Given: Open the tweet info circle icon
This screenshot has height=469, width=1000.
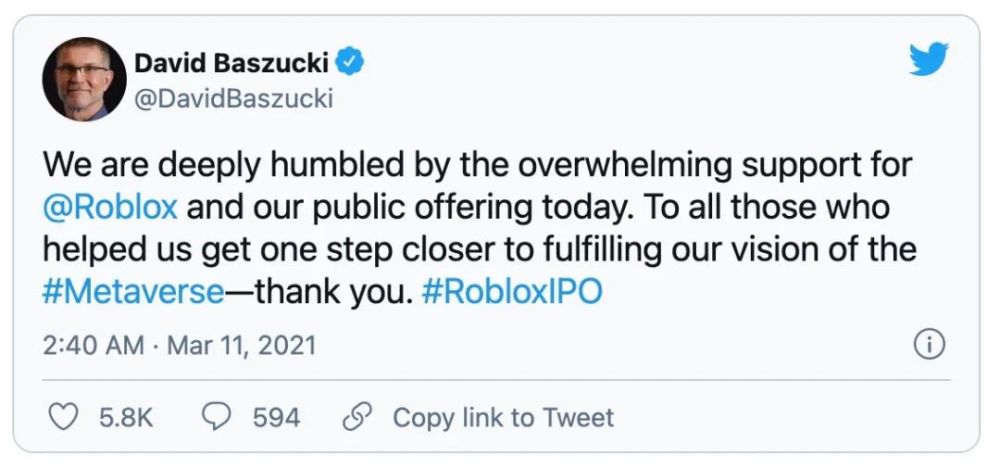Looking at the screenshot, I should pos(930,346).
